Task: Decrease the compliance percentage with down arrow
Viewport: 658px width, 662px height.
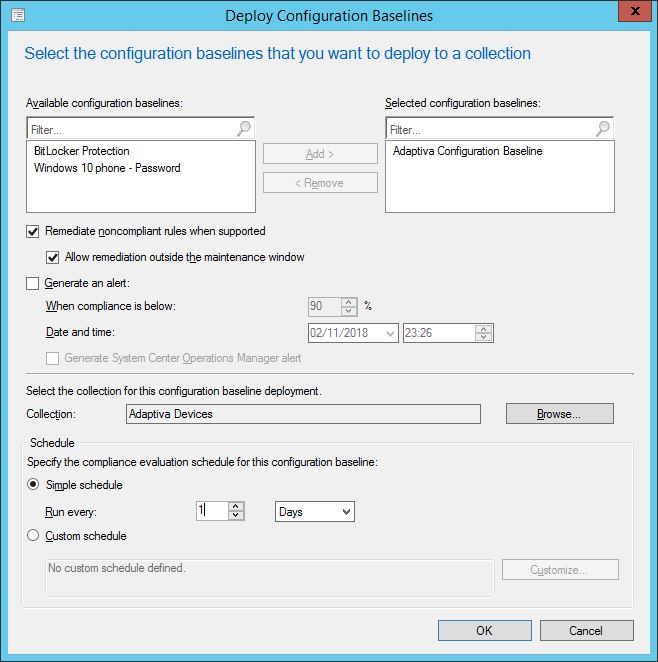Action: [349, 311]
